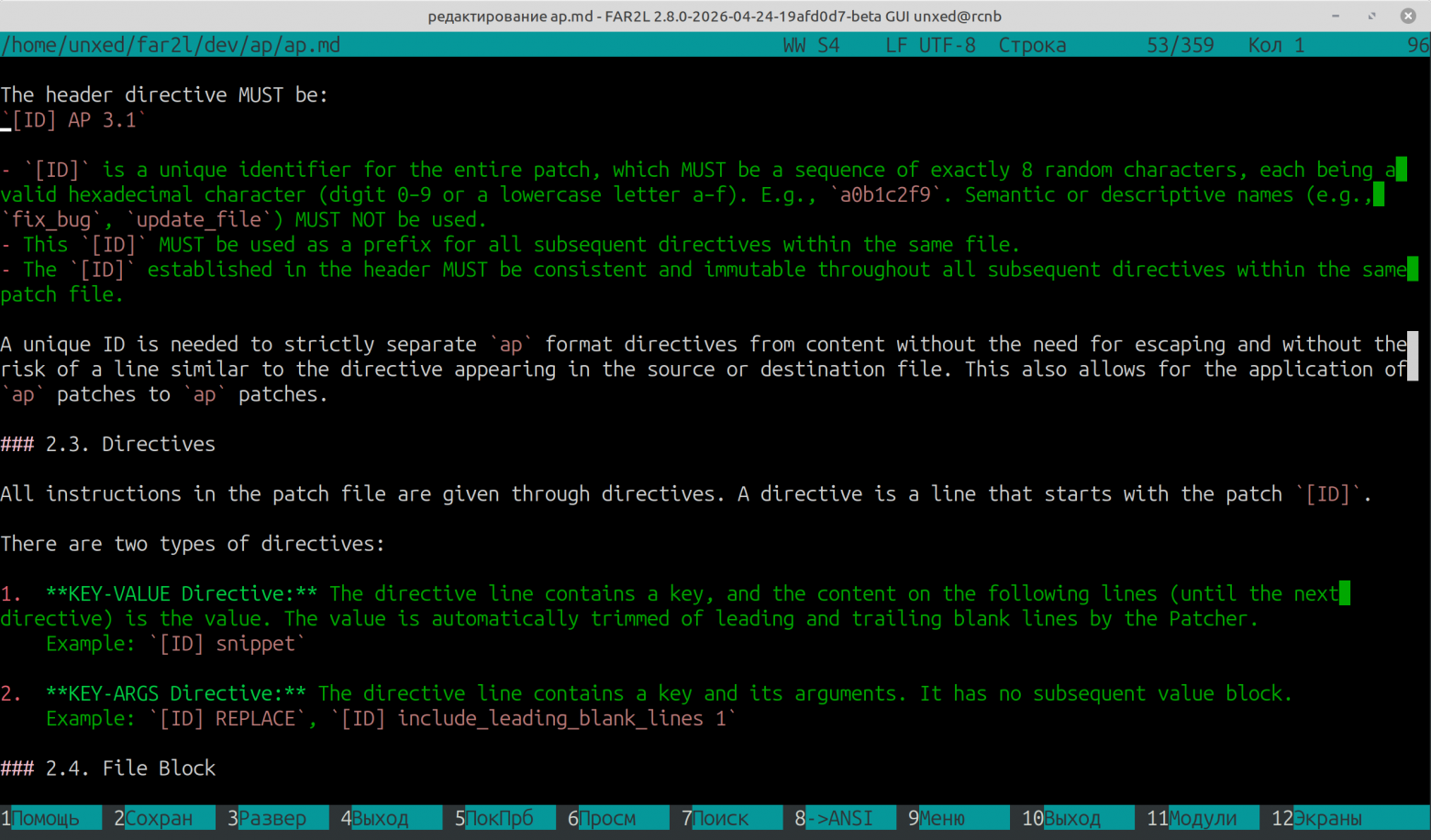This screenshot has width=1431, height=840.
Task: Click the Строка 53/359 line counter
Action: pos(1106,45)
